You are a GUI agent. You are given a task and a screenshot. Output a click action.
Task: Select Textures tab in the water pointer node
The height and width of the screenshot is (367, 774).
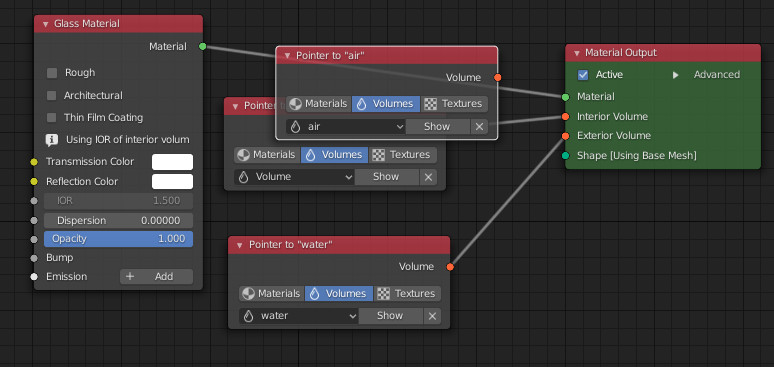(x=408, y=294)
